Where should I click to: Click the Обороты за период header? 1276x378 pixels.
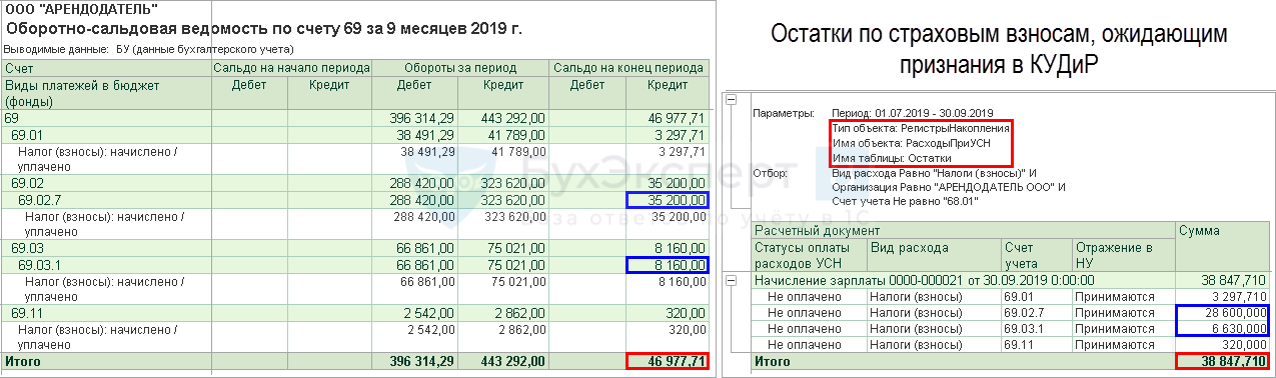[x=461, y=68]
